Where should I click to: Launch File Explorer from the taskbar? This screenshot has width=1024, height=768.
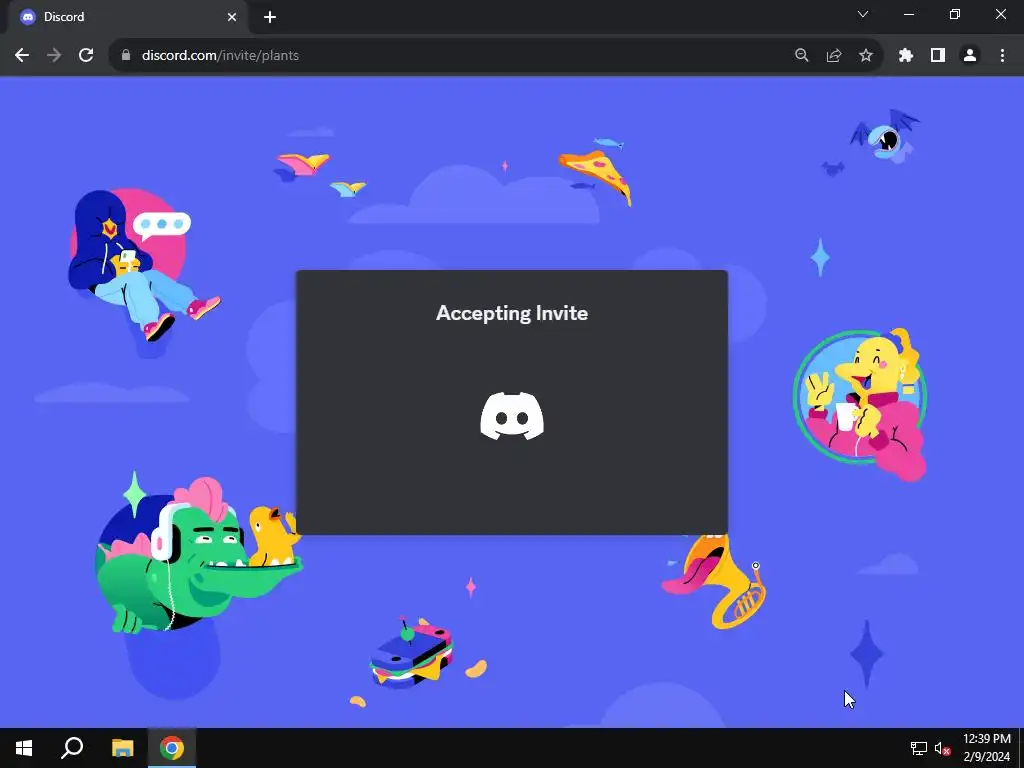pos(122,748)
